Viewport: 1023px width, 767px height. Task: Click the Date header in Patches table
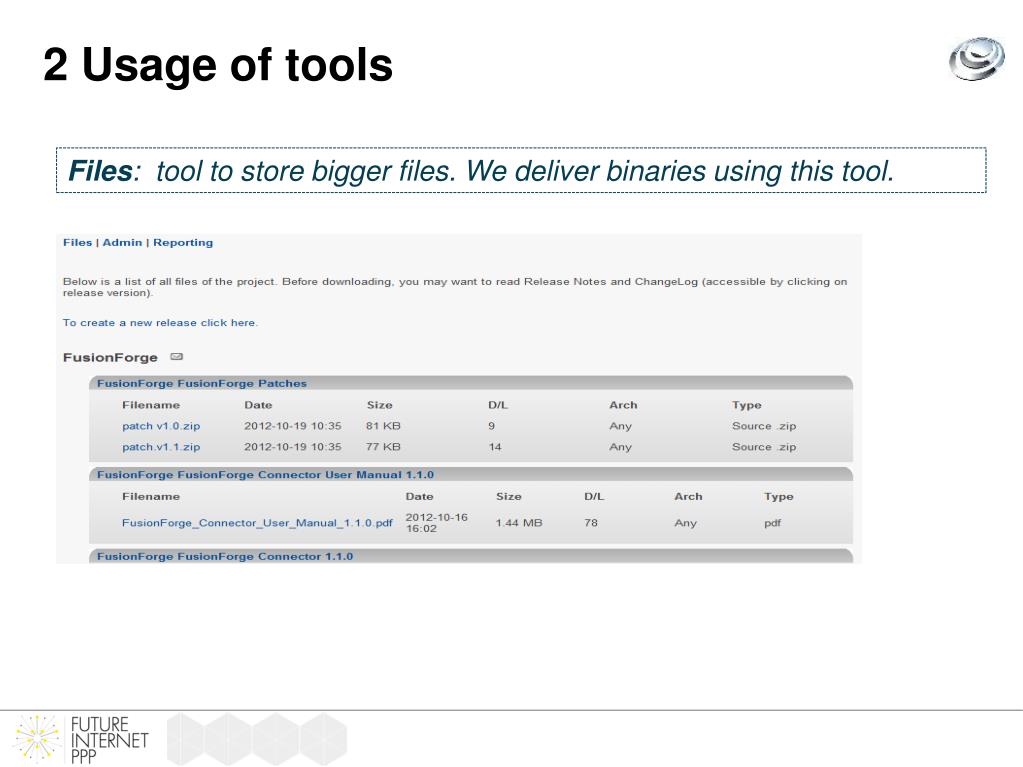click(258, 405)
